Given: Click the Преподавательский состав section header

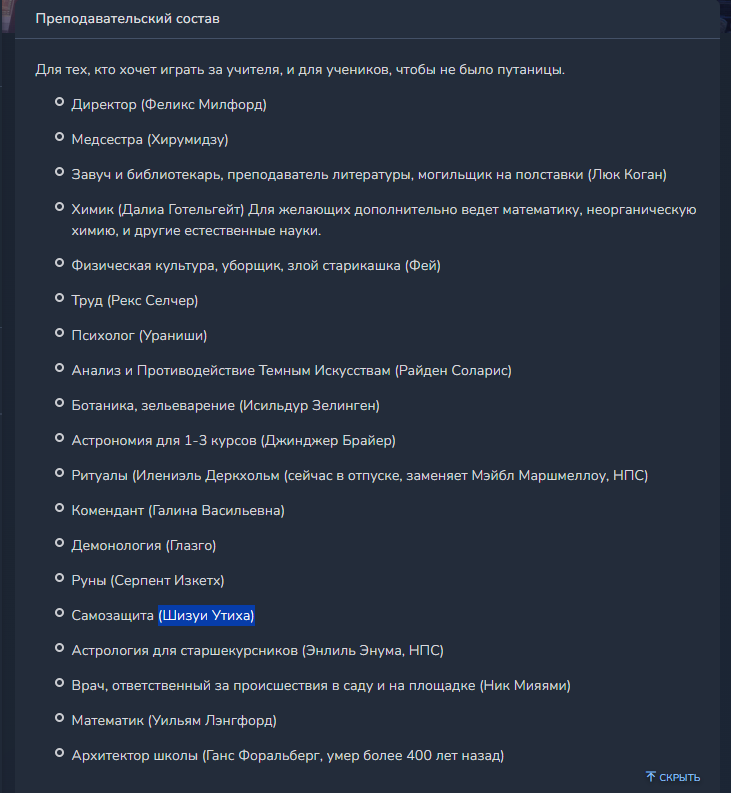Looking at the screenshot, I should coord(127,19).
